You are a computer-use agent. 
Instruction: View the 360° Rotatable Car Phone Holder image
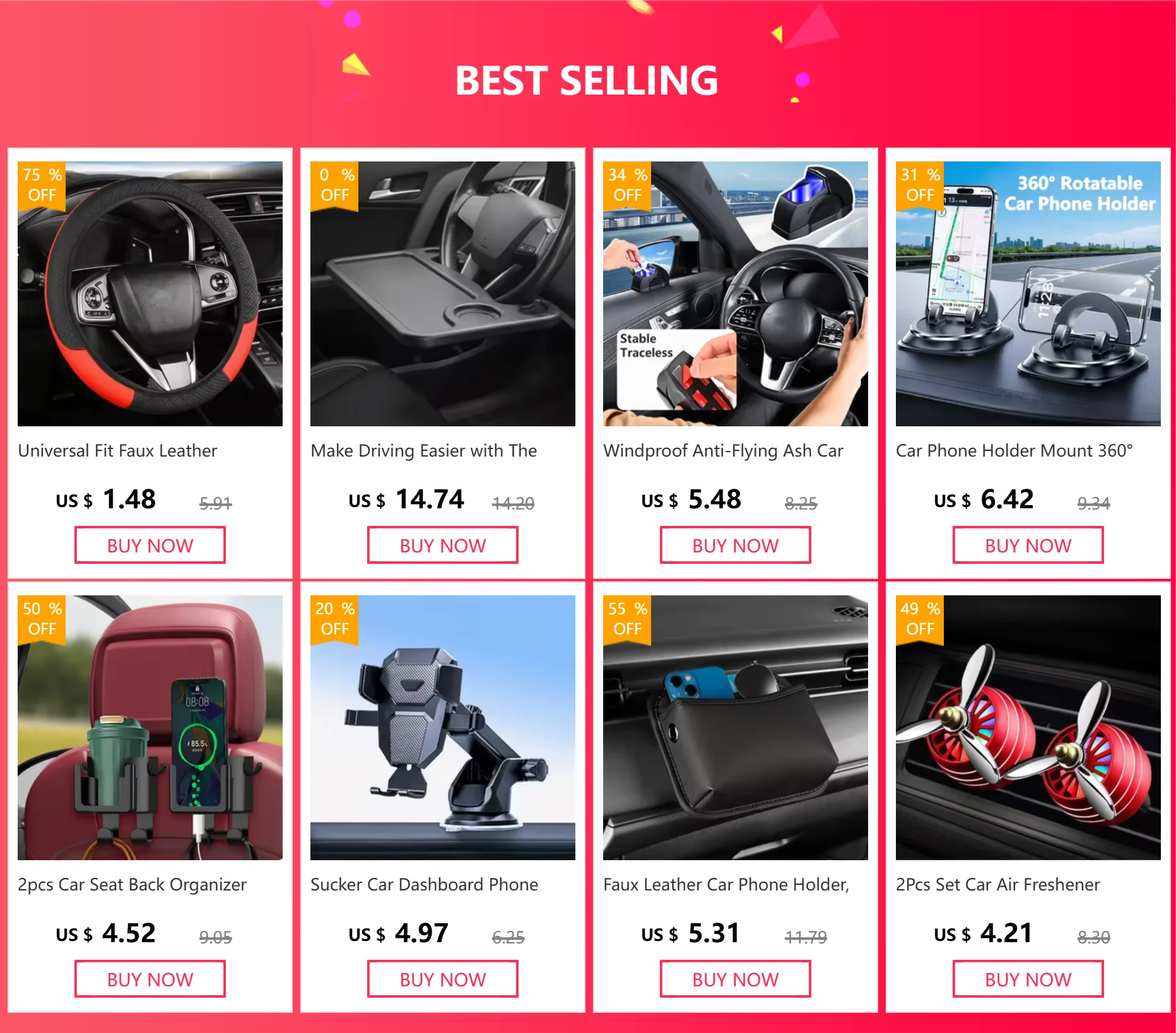coord(1028,294)
